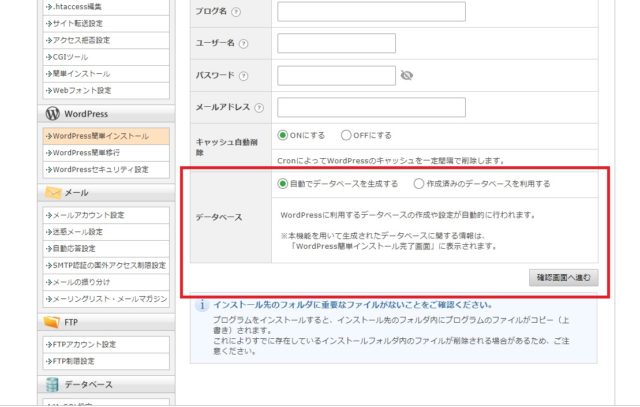Click the help icon beside ブログ名
Screen dimensions: 640x407
pyautogui.click(x=236, y=12)
